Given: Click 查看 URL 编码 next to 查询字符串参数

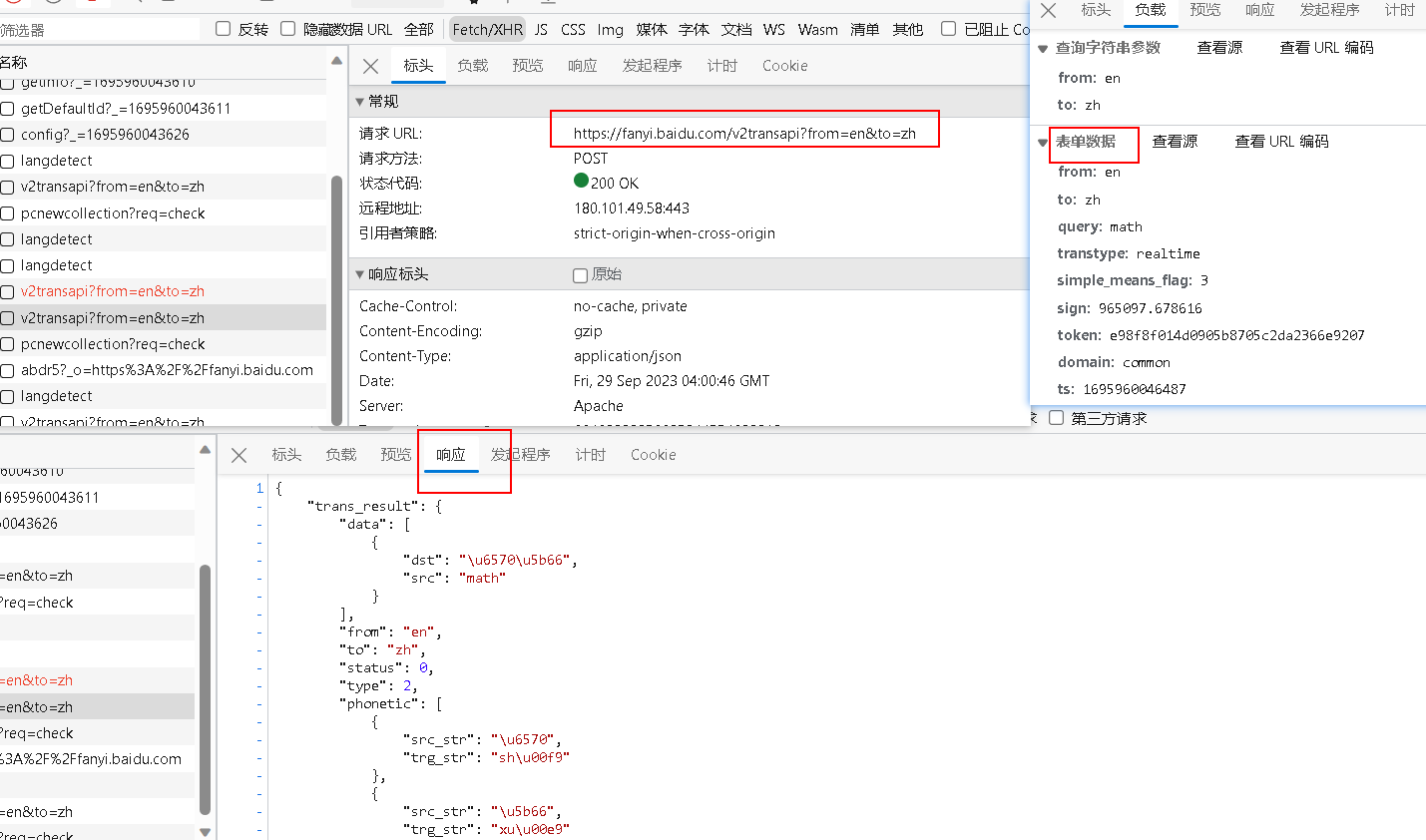Looking at the screenshot, I should (x=1327, y=48).
